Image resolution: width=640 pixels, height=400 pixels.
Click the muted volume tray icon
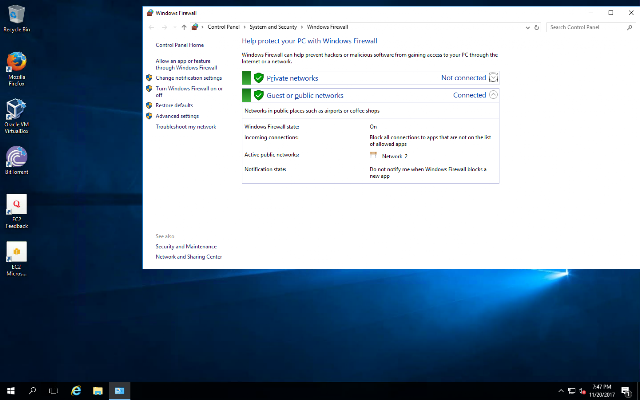point(582,391)
